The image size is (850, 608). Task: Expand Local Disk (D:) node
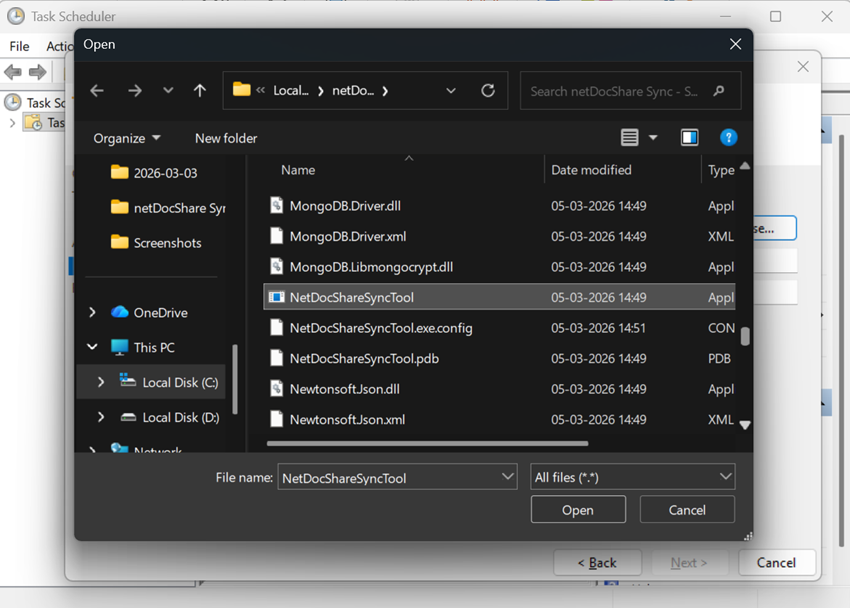pyautogui.click(x=101, y=417)
